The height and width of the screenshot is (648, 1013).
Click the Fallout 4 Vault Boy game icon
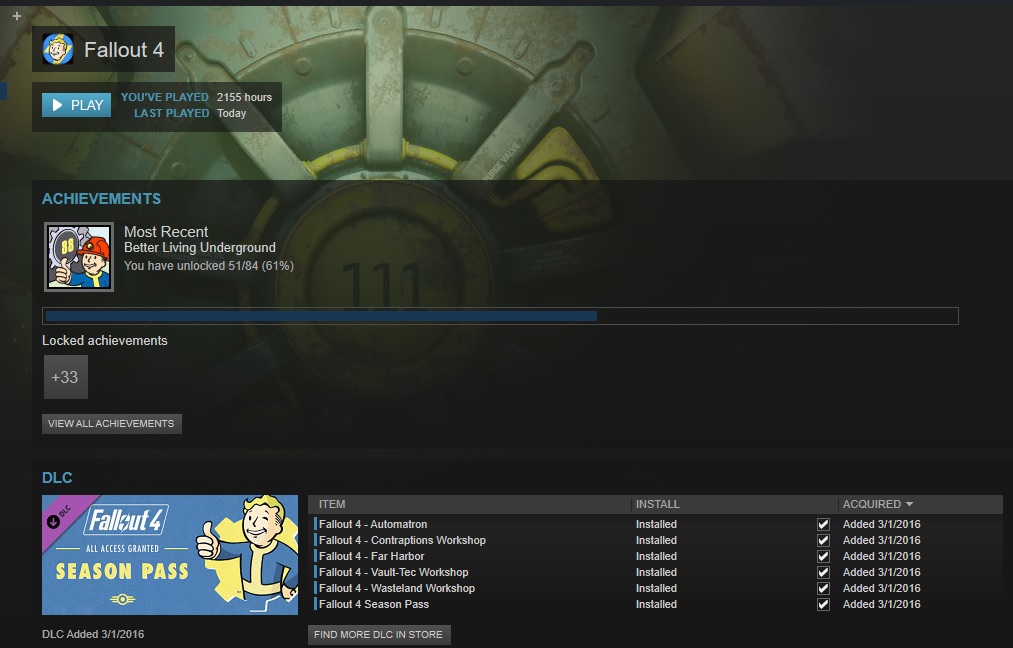tap(58, 49)
